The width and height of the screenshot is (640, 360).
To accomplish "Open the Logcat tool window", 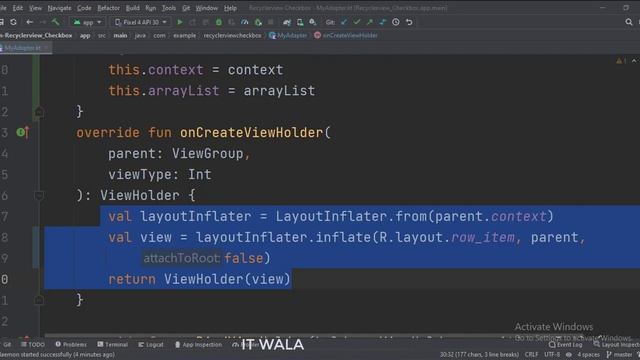I will (151, 345).
